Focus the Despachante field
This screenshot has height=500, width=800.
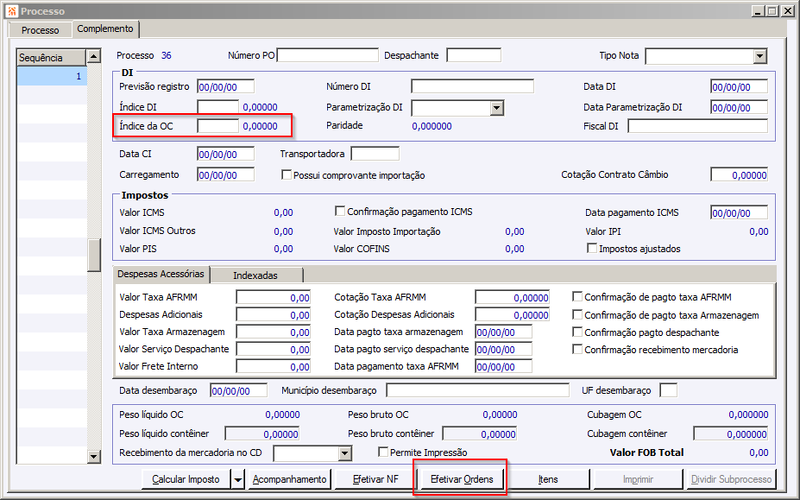pyautogui.click(x=473, y=55)
